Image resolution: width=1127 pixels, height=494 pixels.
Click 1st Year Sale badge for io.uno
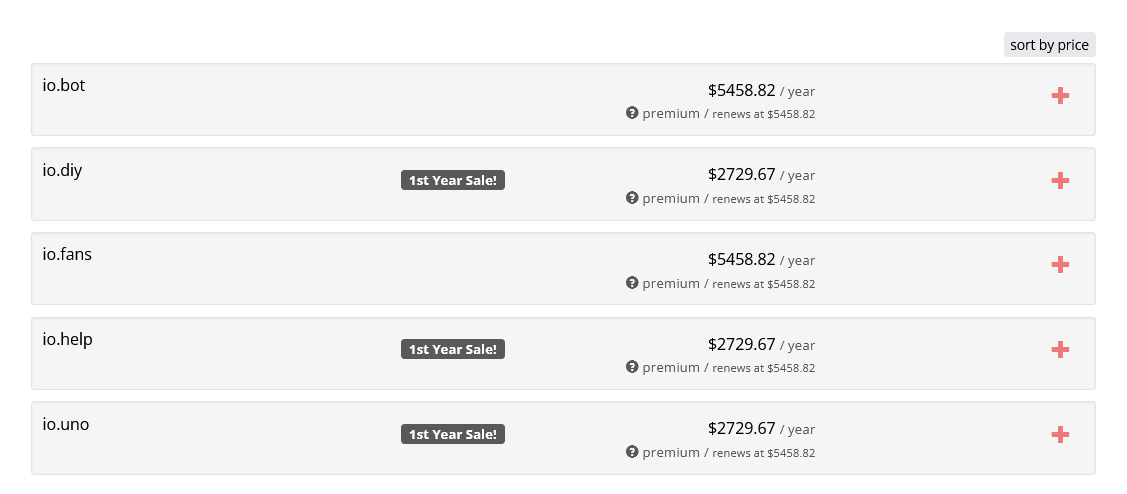click(x=453, y=434)
